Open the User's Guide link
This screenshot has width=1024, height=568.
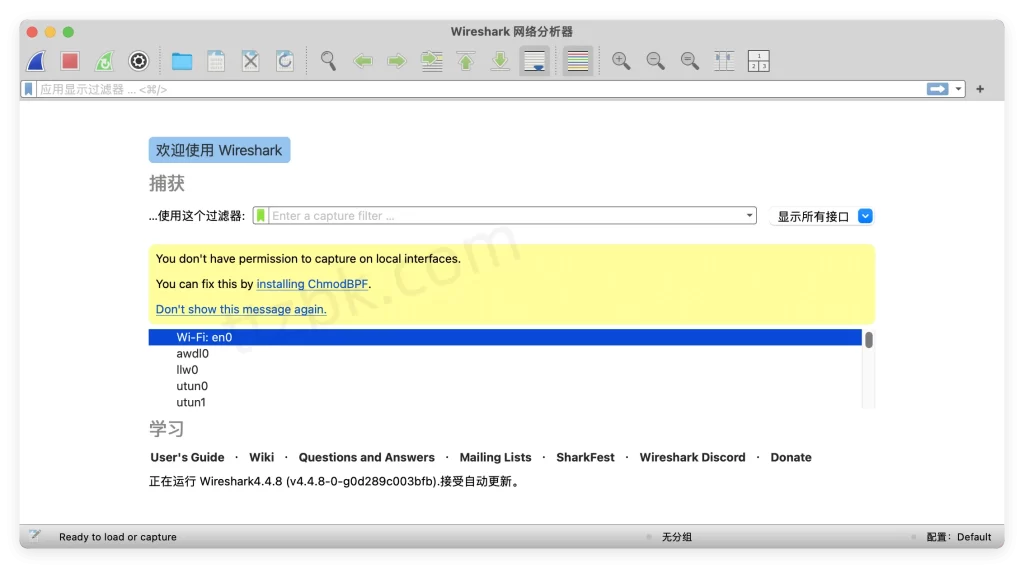[x=187, y=458]
